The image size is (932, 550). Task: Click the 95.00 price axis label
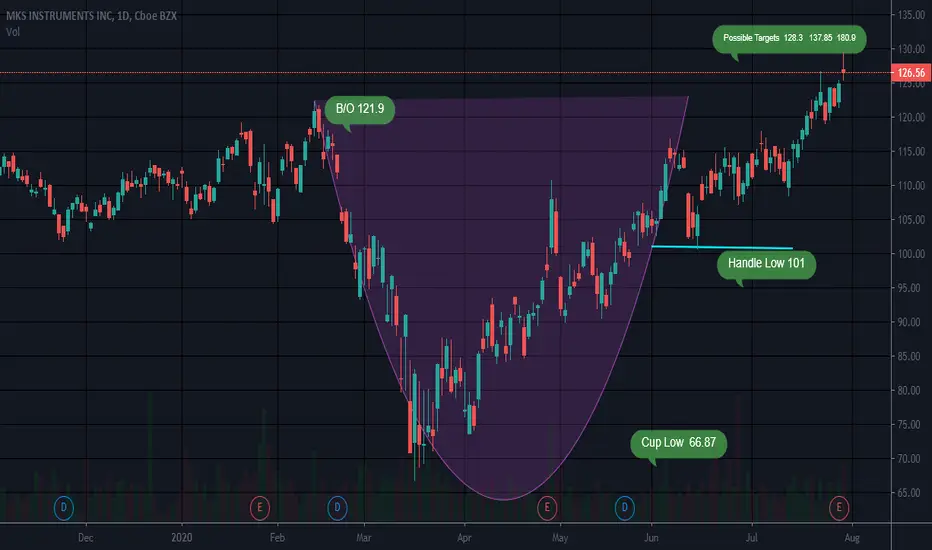tap(911, 288)
